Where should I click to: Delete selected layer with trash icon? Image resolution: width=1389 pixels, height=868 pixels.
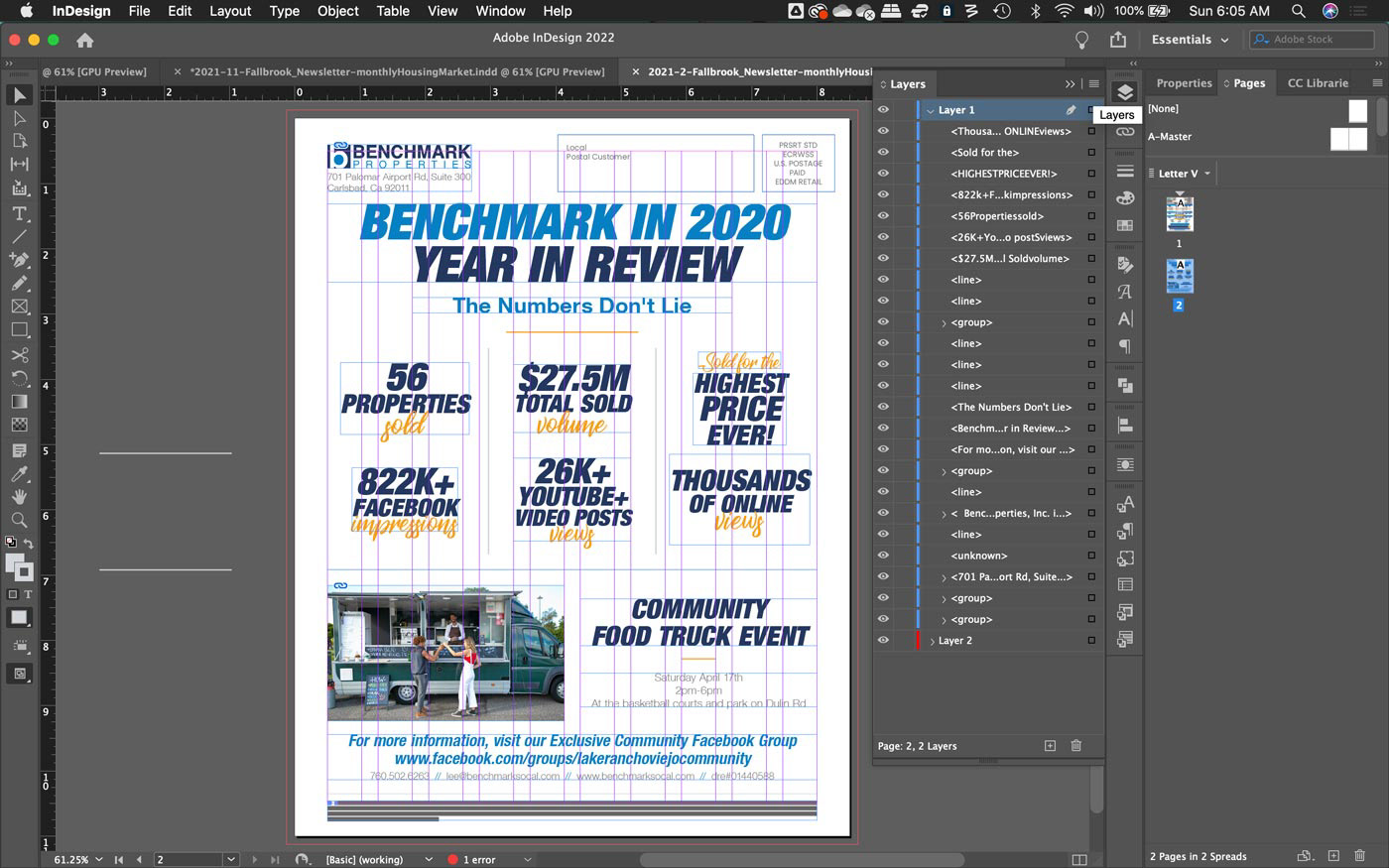(x=1075, y=745)
